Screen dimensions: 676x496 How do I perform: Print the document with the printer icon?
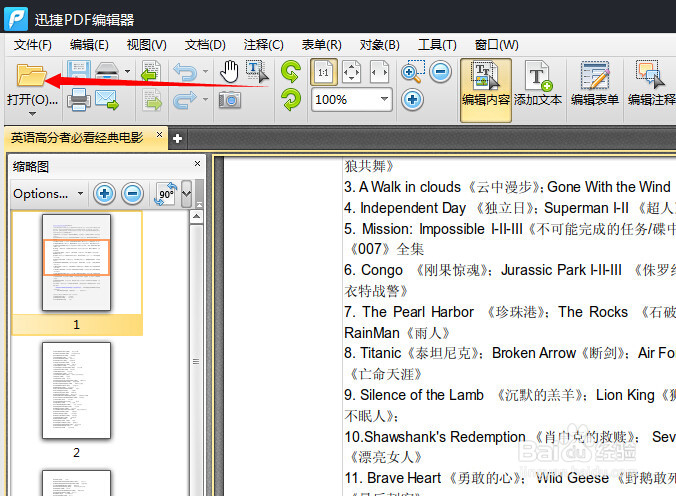pyautogui.click(x=78, y=100)
